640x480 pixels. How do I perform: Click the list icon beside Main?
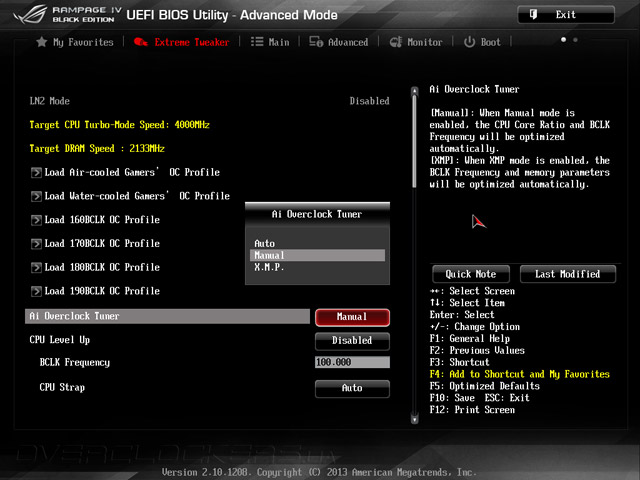point(257,42)
